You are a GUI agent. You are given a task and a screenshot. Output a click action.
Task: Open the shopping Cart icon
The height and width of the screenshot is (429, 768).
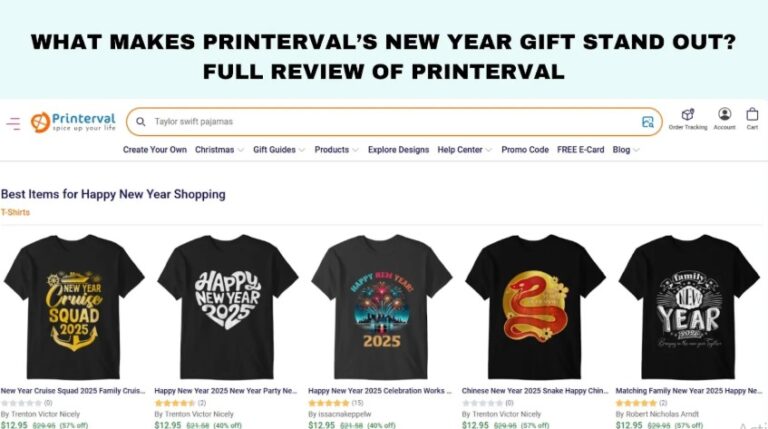[x=752, y=119]
